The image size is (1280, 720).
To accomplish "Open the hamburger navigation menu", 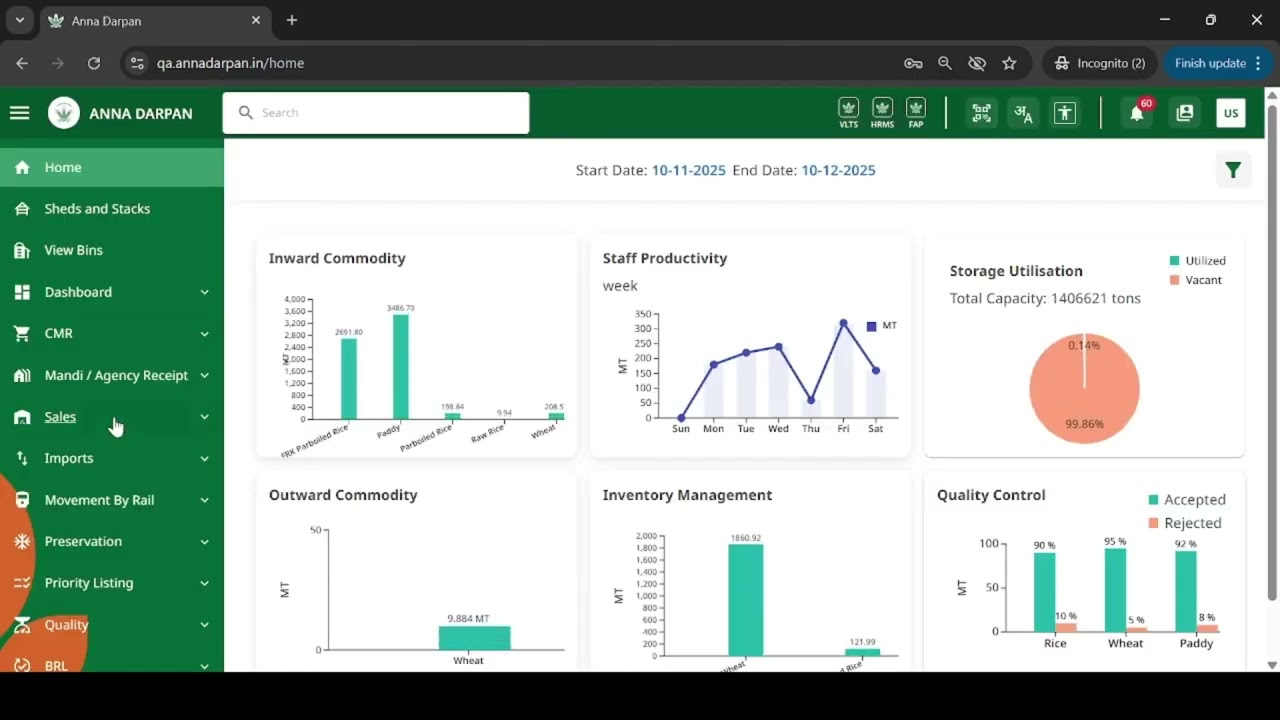I will [x=19, y=113].
